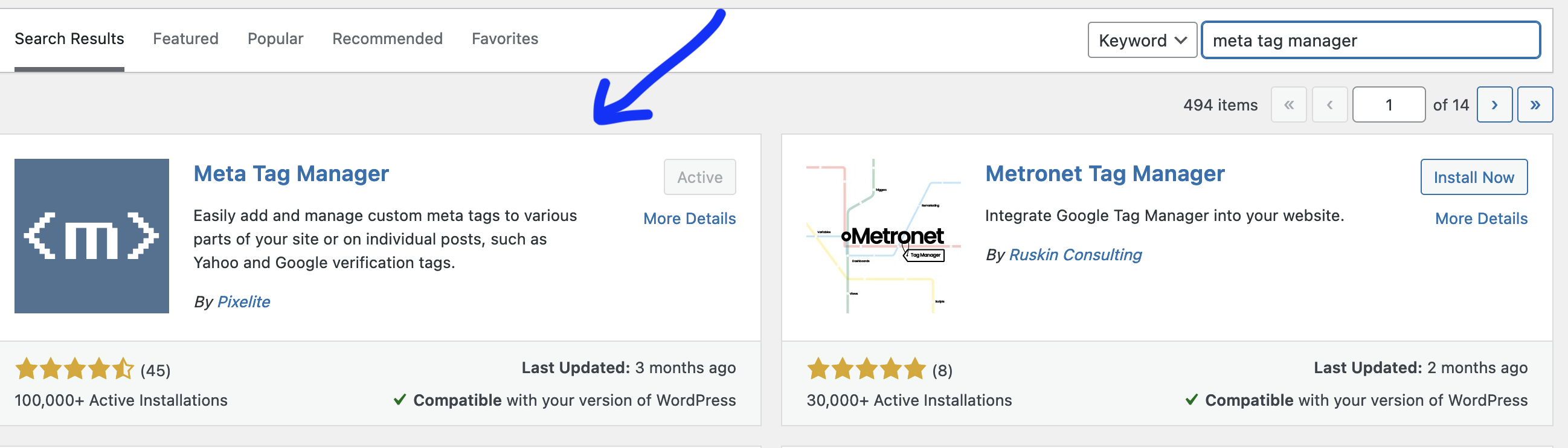Click the compatibility checkmark for Meta Tag Manager
Image resolution: width=1568 pixels, height=448 pixels.
[399, 400]
